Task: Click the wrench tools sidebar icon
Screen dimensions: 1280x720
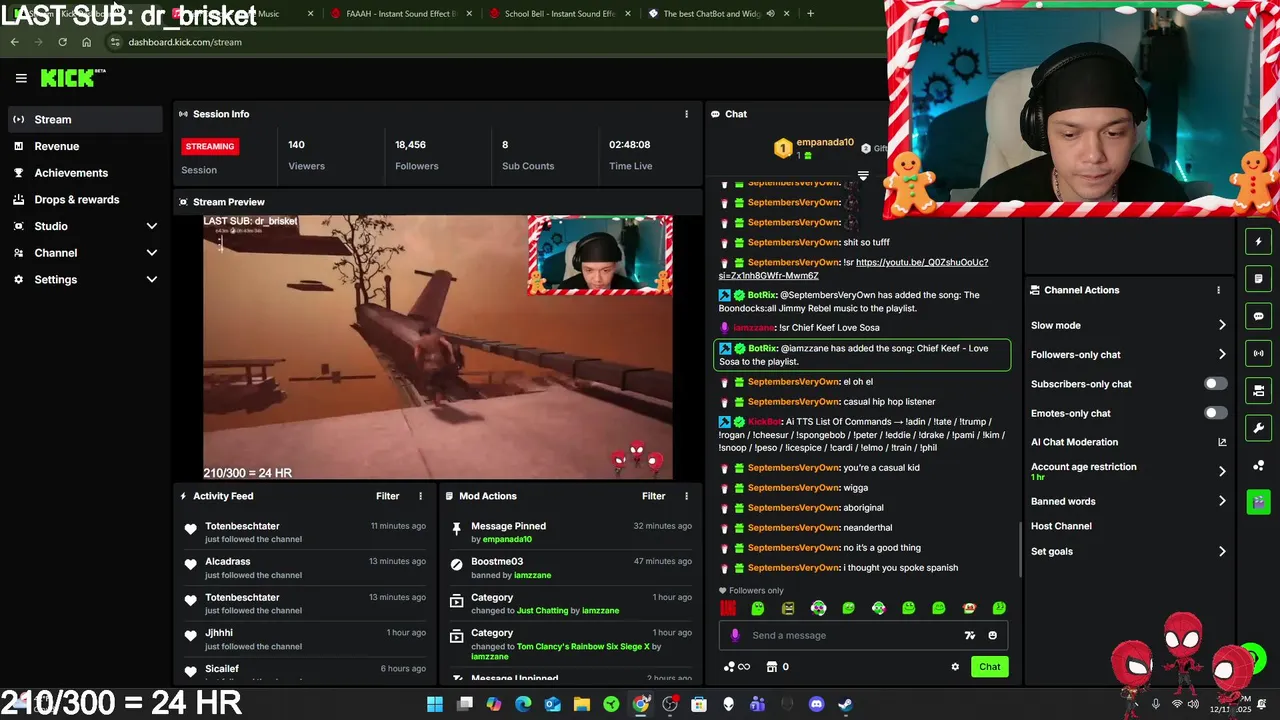Action: [1258, 428]
